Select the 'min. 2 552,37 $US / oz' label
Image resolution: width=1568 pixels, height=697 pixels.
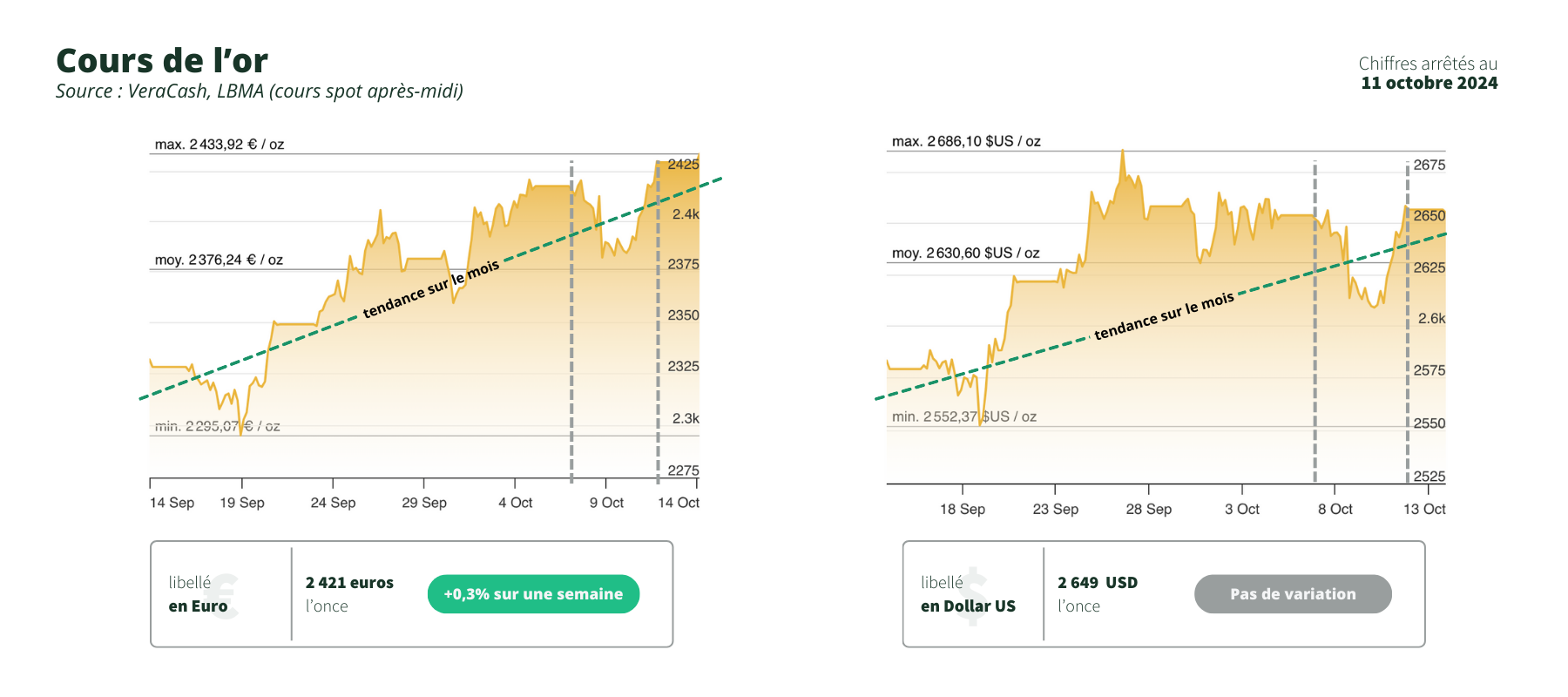pyautogui.click(x=963, y=416)
